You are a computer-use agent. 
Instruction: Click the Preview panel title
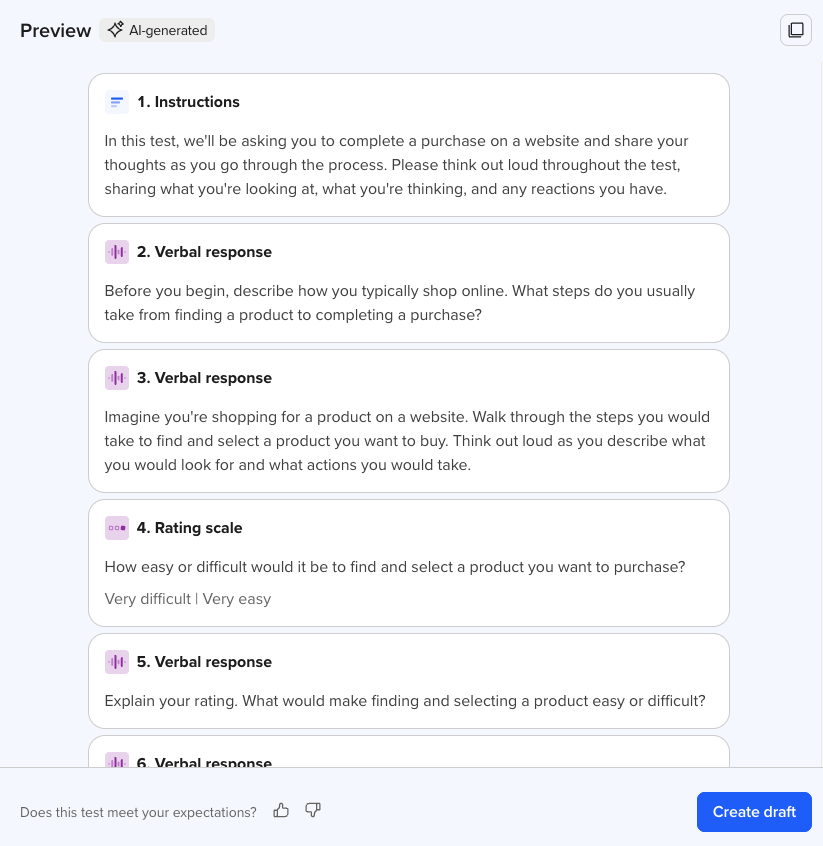click(x=55, y=30)
